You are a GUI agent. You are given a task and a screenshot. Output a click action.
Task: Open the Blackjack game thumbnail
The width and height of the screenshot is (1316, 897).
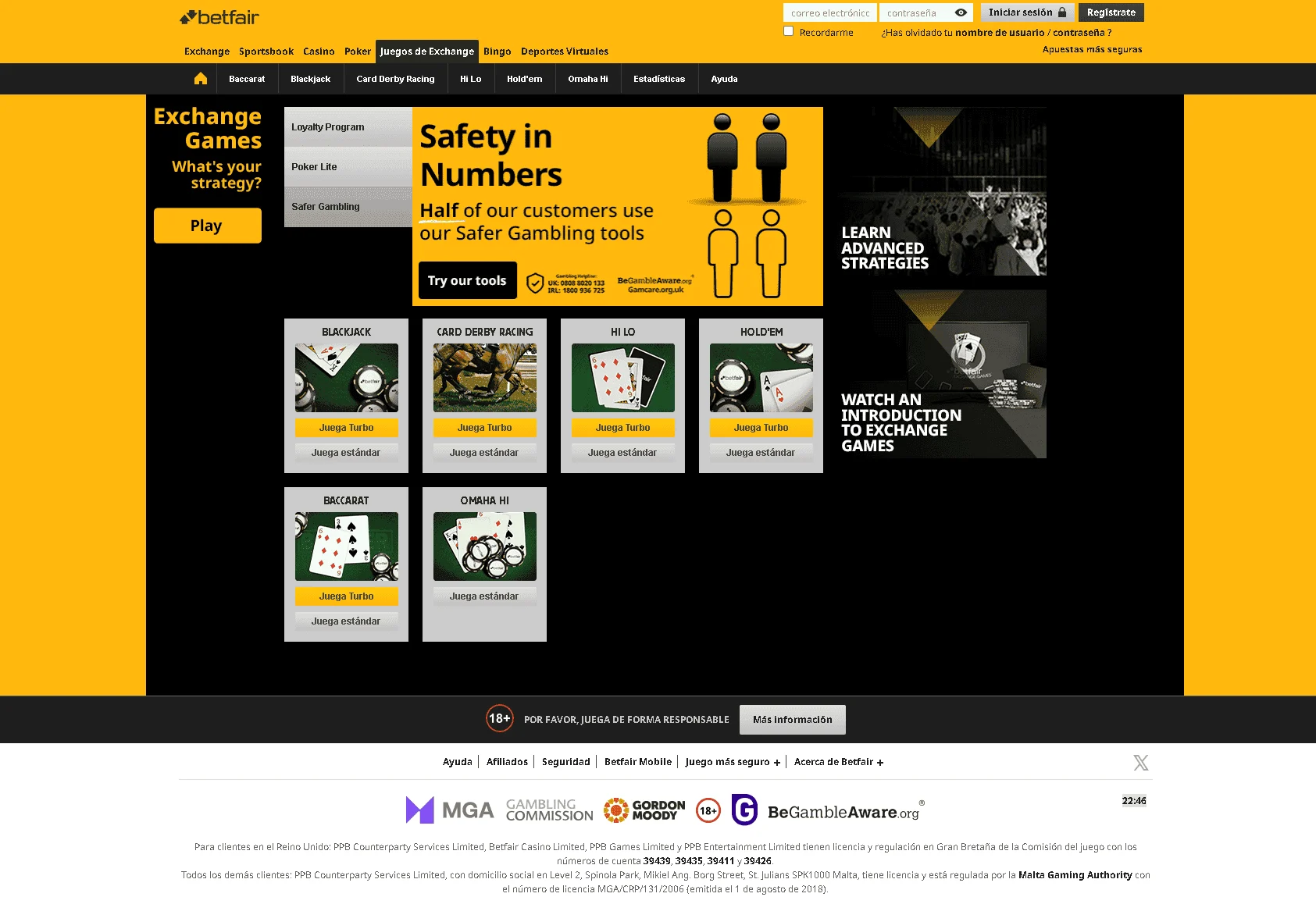point(347,378)
